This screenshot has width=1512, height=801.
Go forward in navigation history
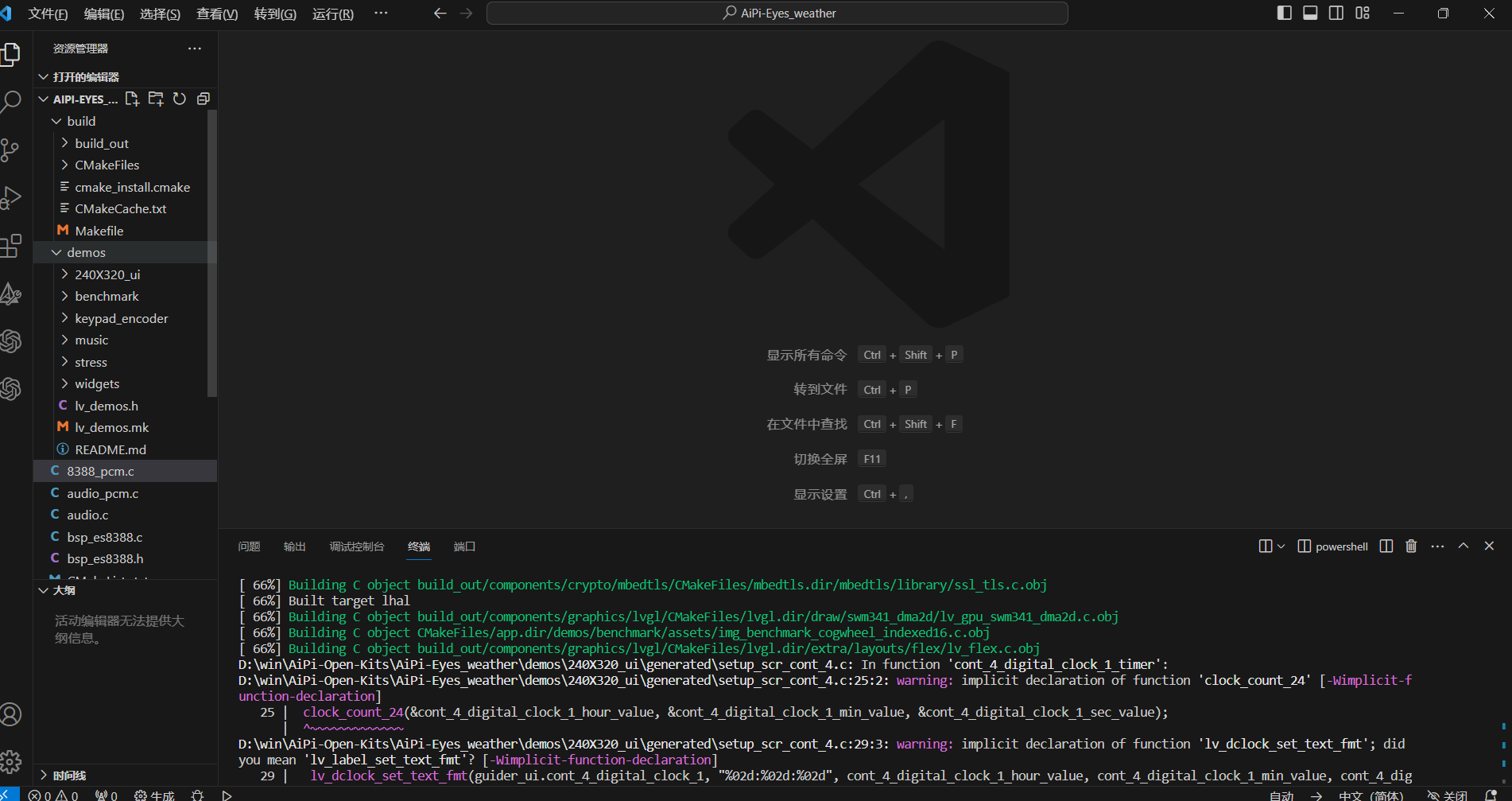point(466,14)
